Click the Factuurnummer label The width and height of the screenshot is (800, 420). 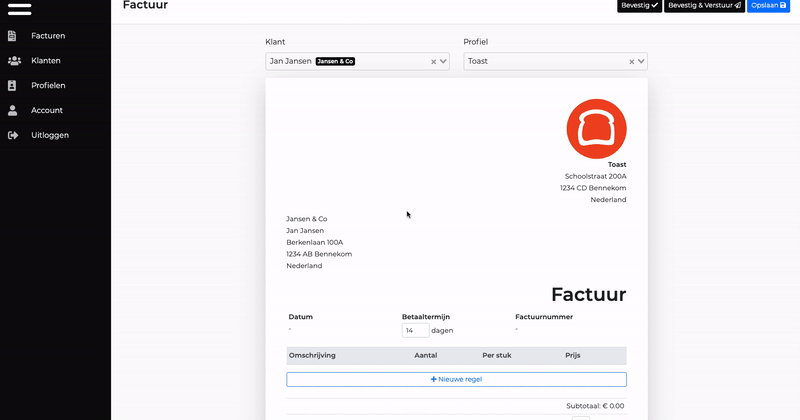(x=544, y=317)
